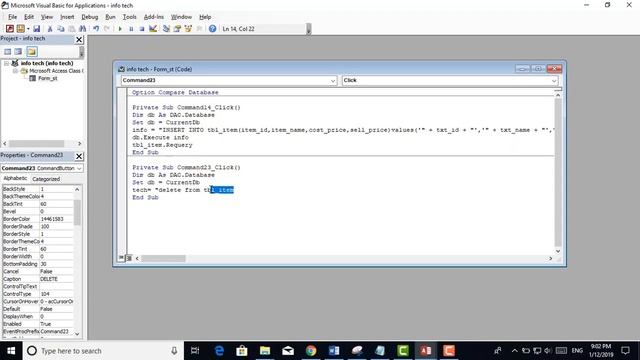Click the View Code icon in Project panel
The height and width of the screenshot is (360, 640).
(x=8, y=51)
